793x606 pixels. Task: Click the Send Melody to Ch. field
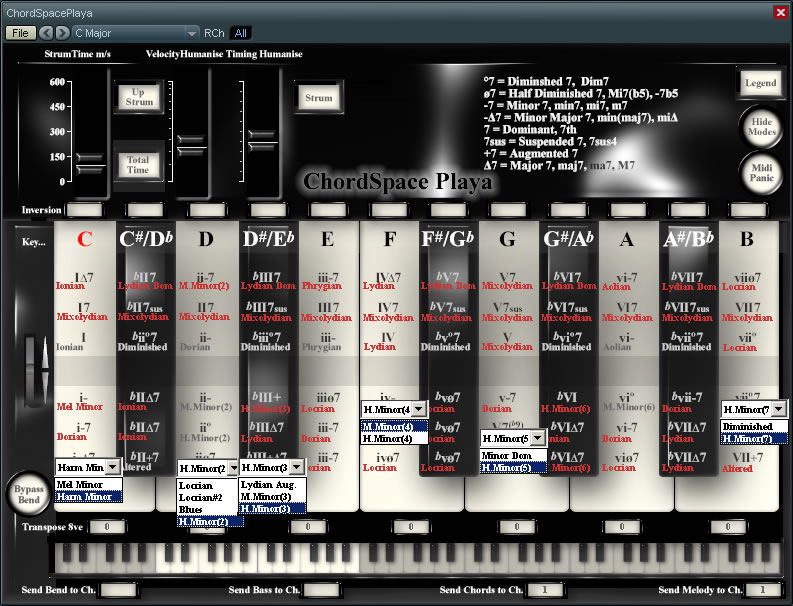tap(763, 589)
